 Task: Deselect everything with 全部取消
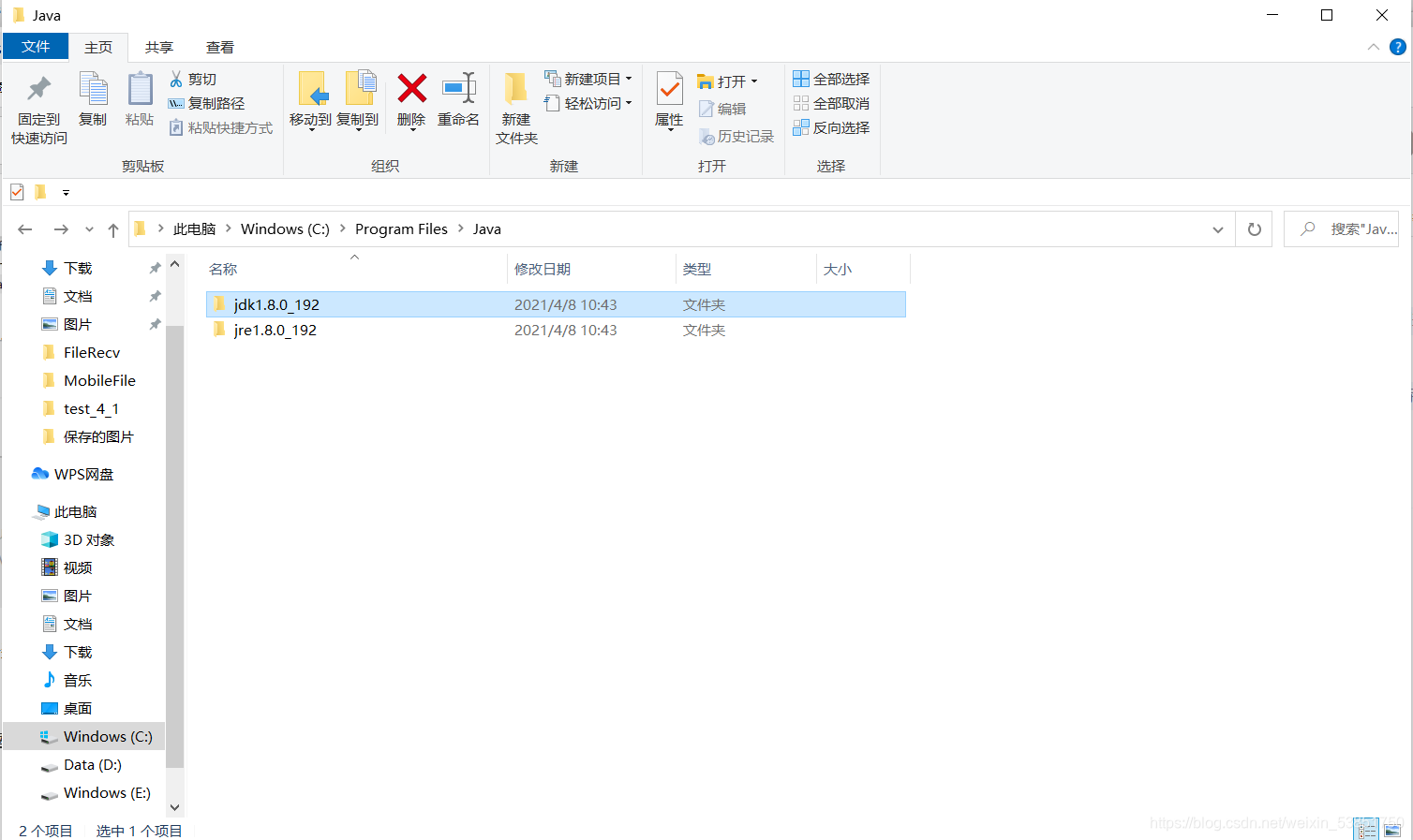[831, 104]
